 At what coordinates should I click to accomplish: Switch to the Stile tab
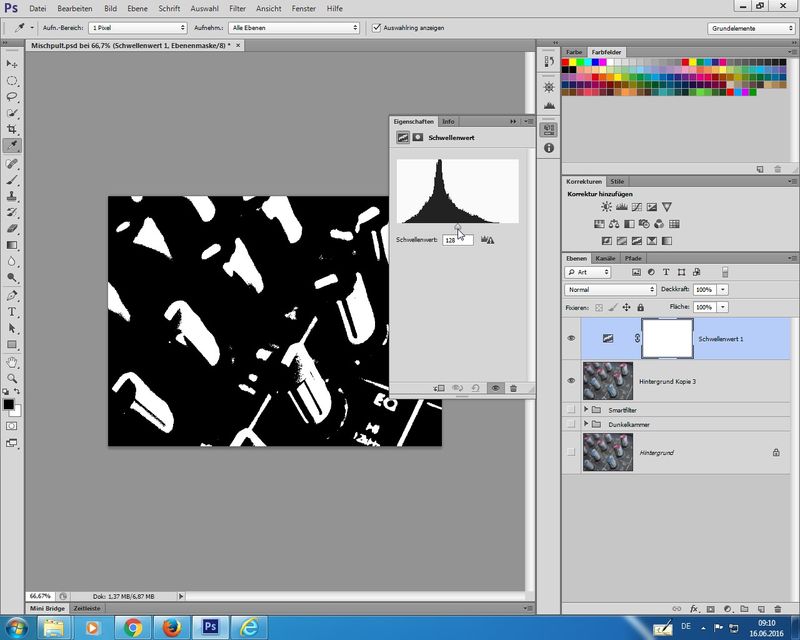[x=617, y=181]
